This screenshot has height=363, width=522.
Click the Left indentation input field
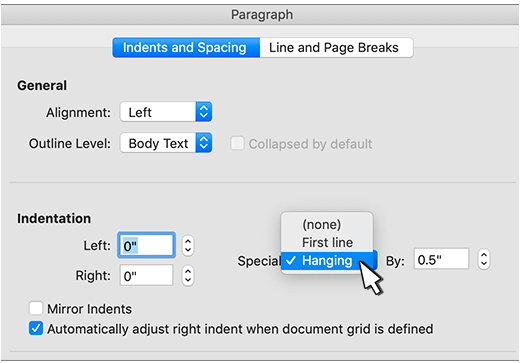(x=146, y=246)
